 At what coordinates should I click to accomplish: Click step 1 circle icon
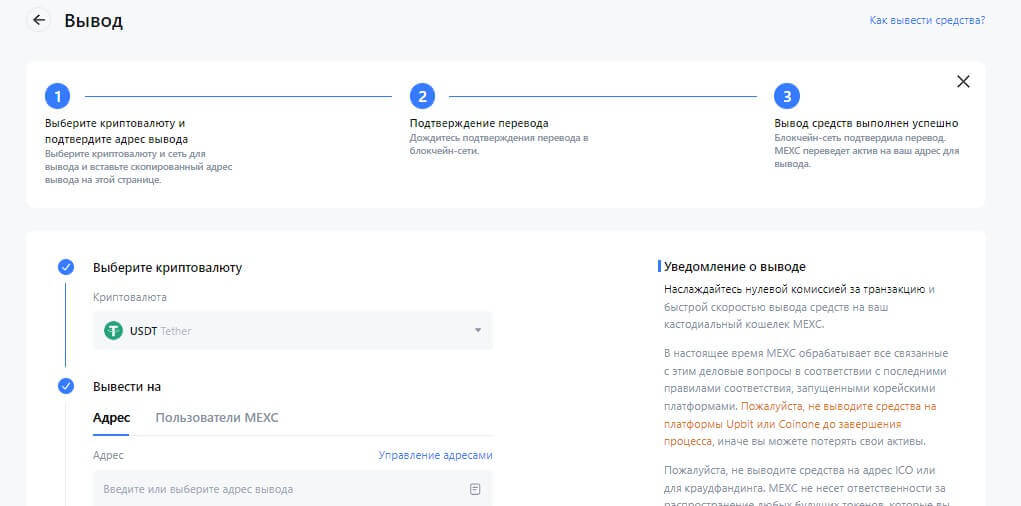point(58,96)
